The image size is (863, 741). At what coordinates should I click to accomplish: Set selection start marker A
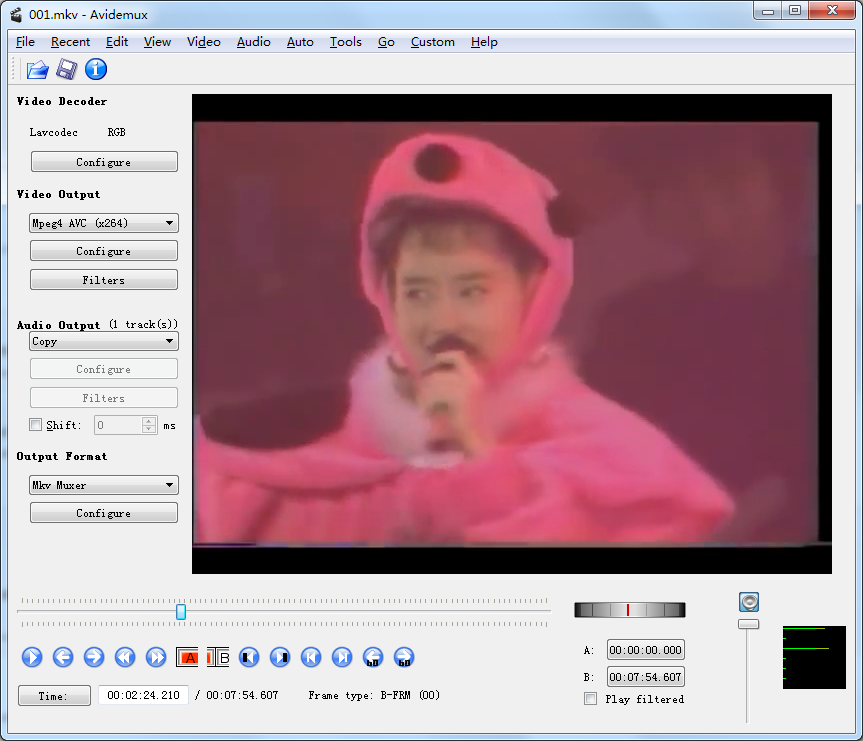tap(188, 657)
